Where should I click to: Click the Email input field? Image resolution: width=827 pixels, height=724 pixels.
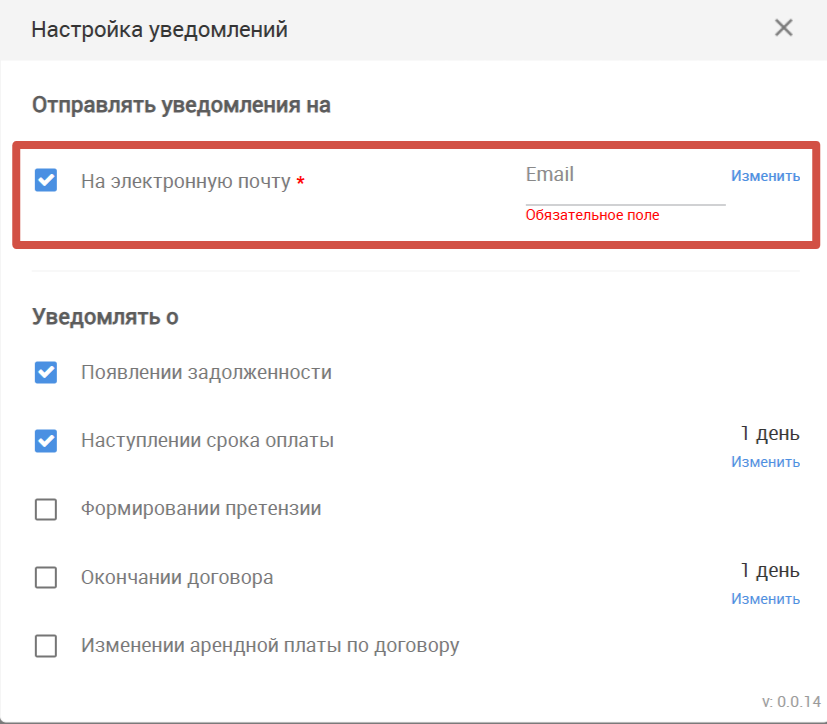(x=625, y=181)
